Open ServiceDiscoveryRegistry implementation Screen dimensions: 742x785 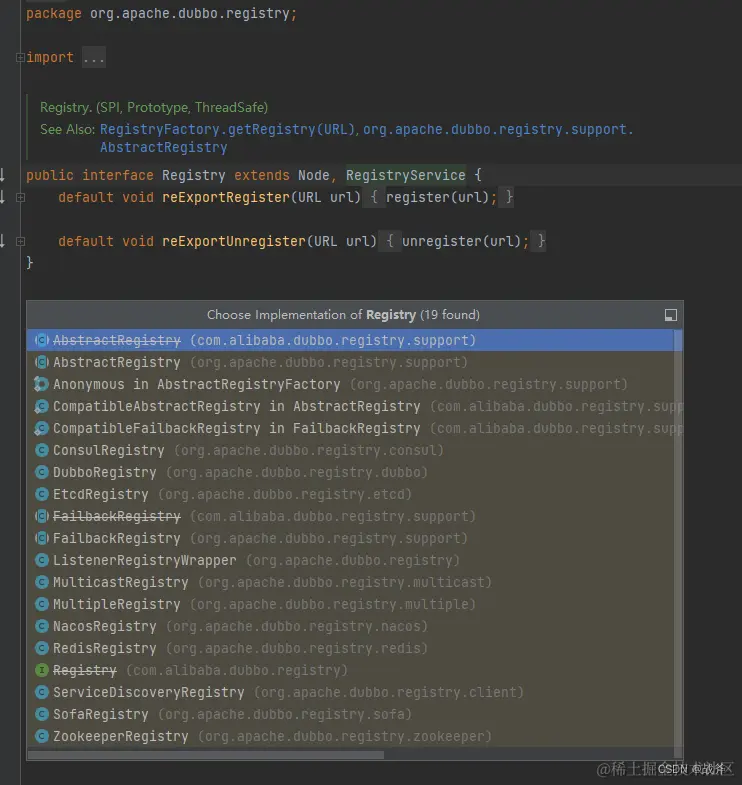[350, 692]
